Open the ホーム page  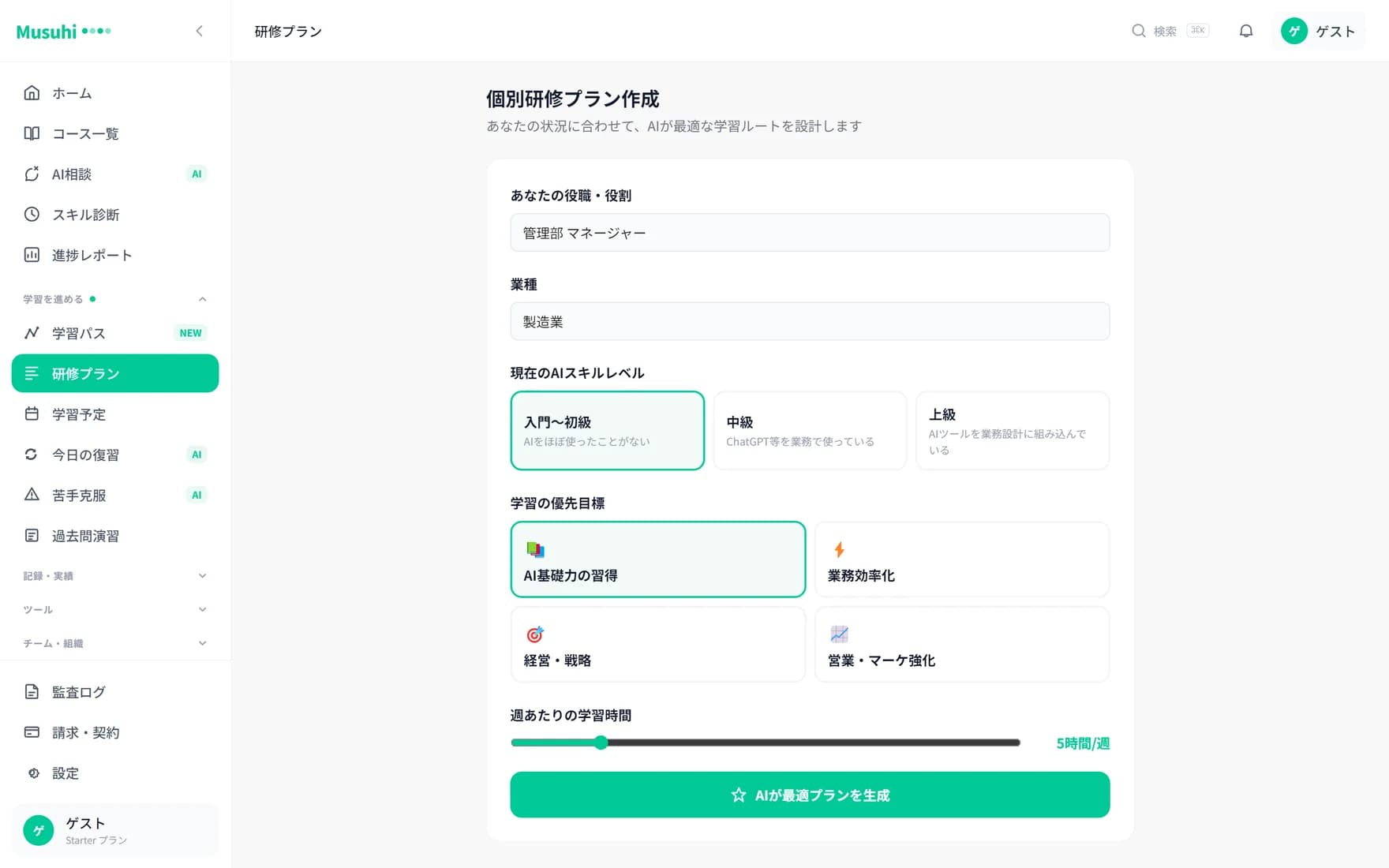click(x=115, y=93)
